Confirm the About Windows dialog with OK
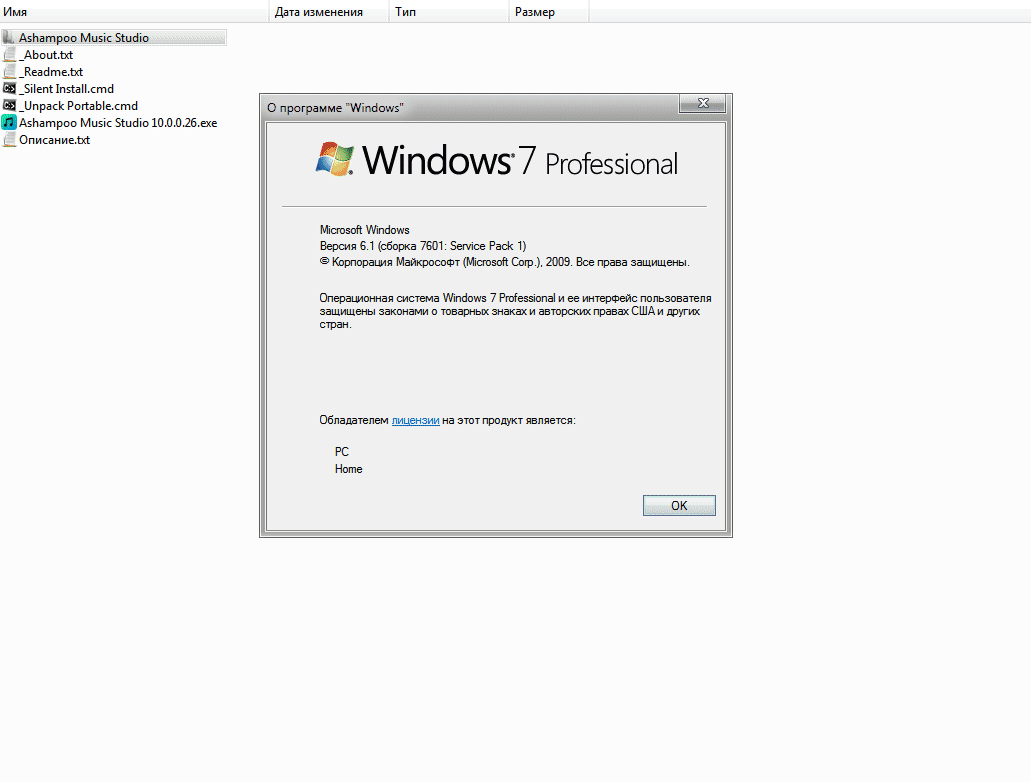The image size is (1031, 782). coord(679,505)
